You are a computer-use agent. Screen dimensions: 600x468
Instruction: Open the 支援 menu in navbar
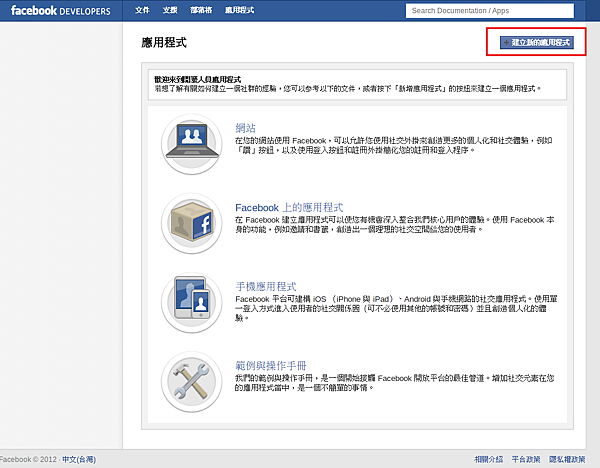170,10
